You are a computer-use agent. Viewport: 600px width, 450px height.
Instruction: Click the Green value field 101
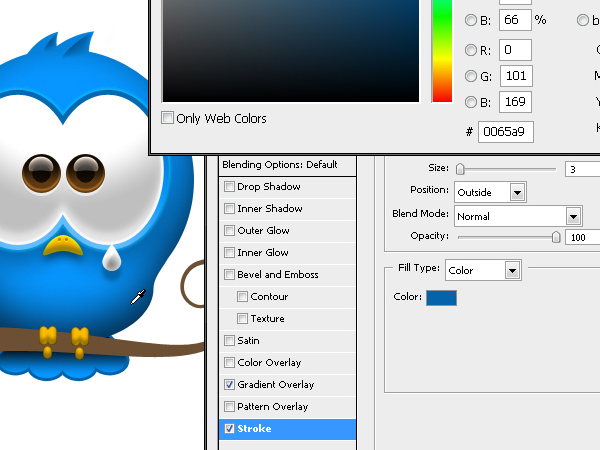tap(516, 76)
